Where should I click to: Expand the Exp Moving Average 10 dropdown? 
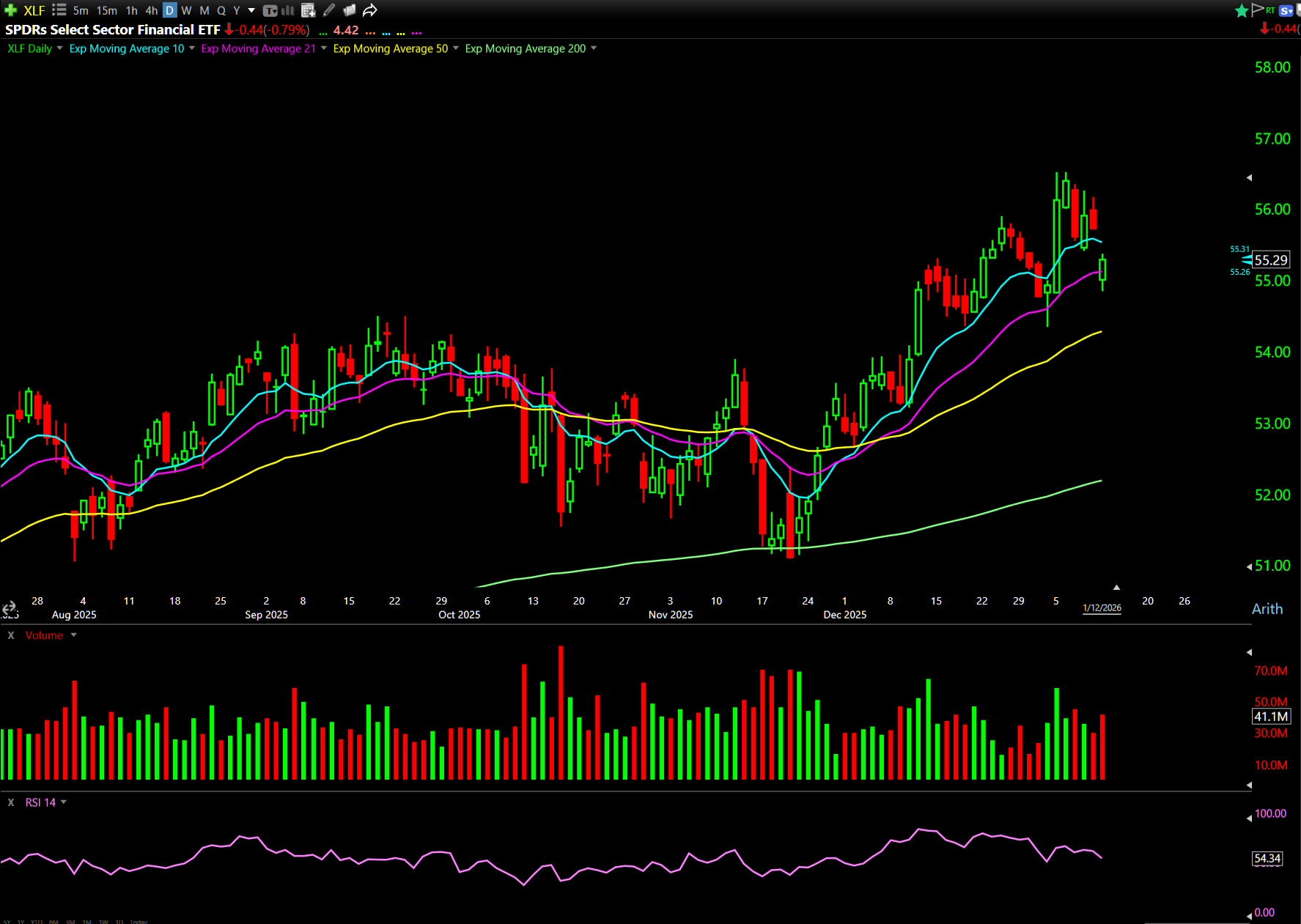click(x=192, y=48)
